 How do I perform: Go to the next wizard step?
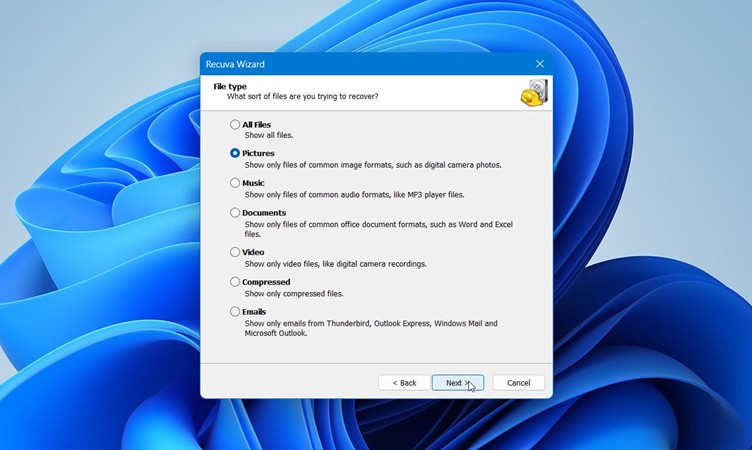pyautogui.click(x=457, y=383)
